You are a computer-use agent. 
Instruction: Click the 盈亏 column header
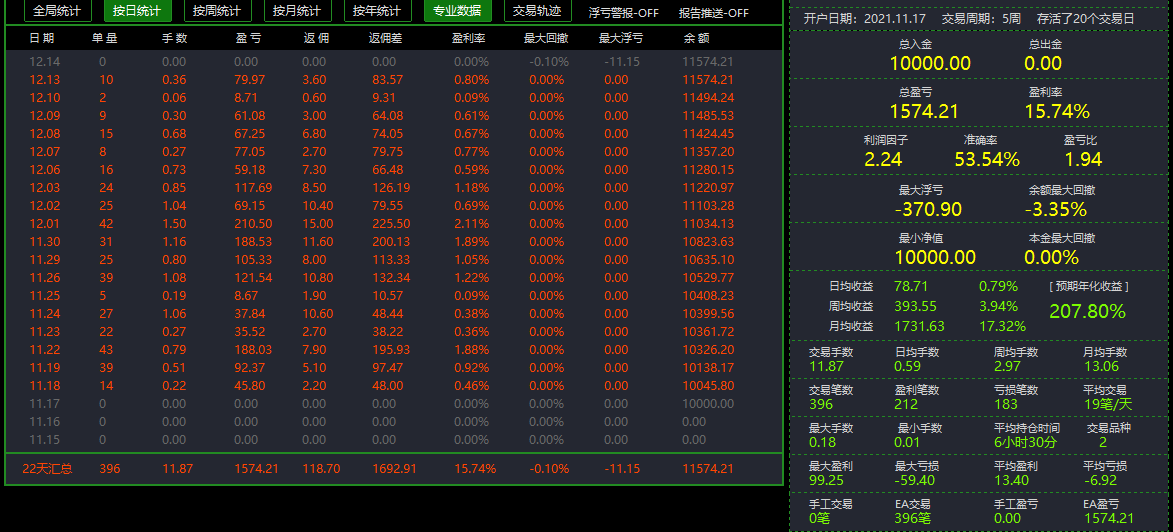point(248,38)
